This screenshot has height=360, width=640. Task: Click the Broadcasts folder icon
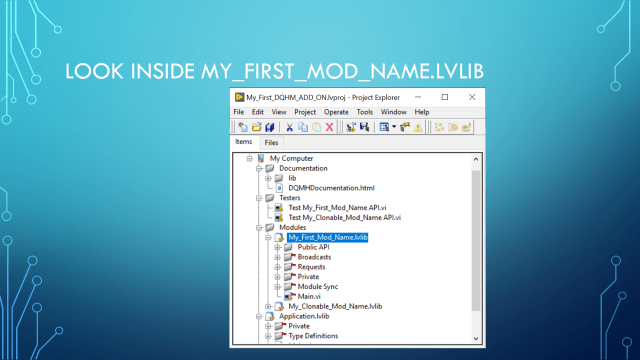tap(289, 257)
